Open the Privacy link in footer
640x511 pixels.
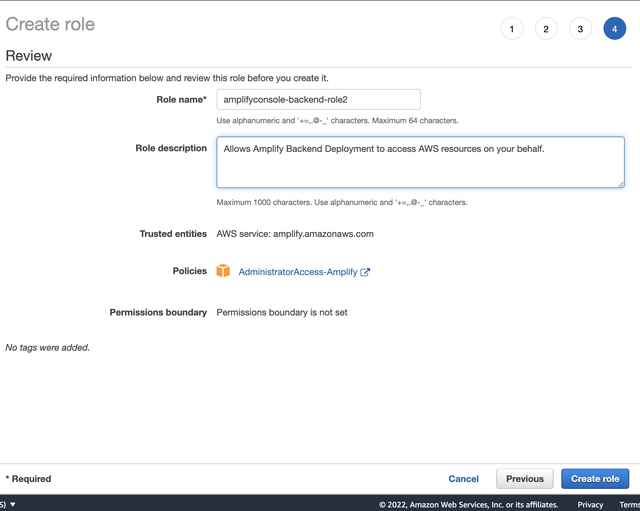[x=590, y=505]
